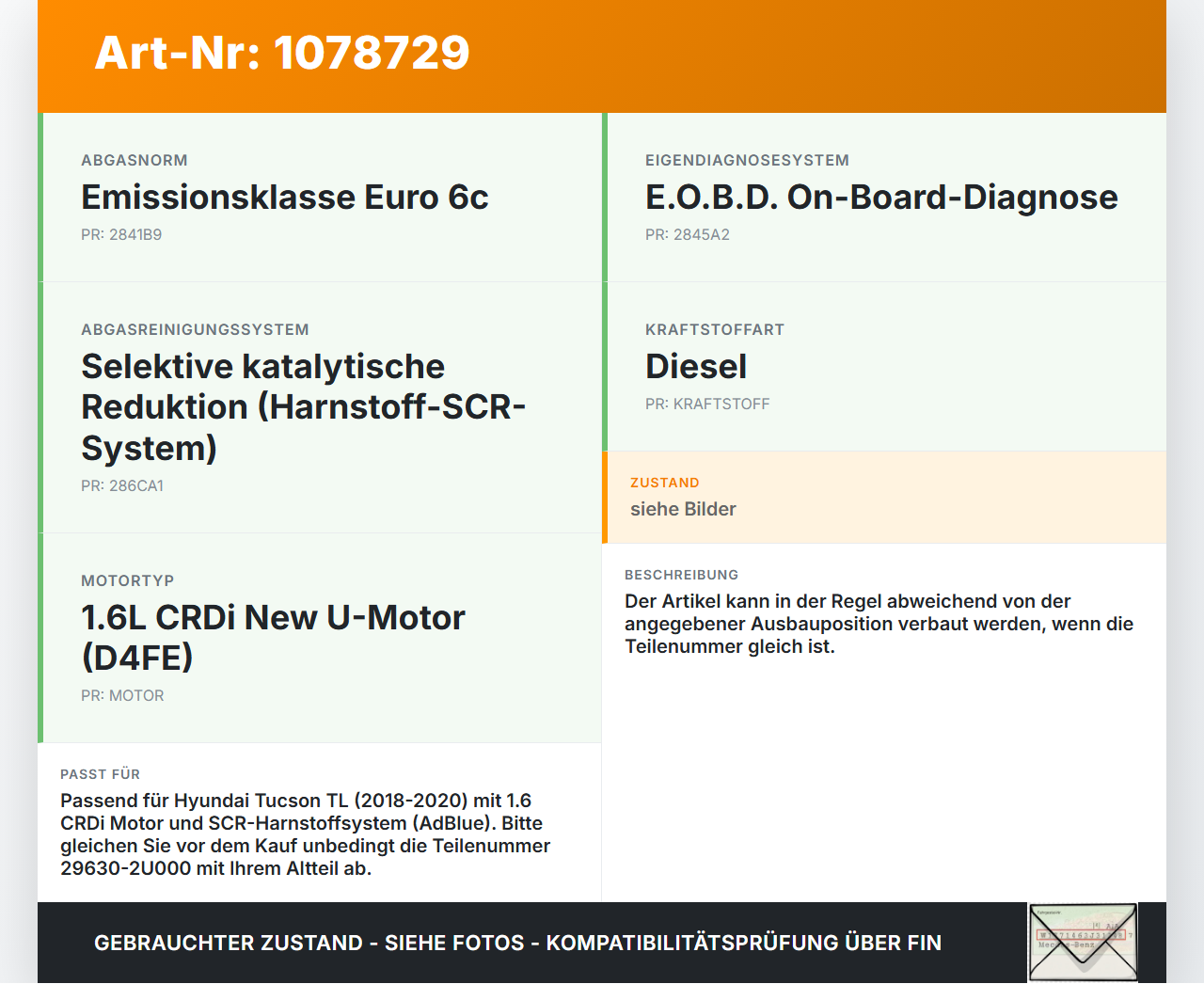Image resolution: width=1204 pixels, height=984 pixels.
Task: Select 'Emissionsklasse Euro 6c' value
Action: click(285, 198)
